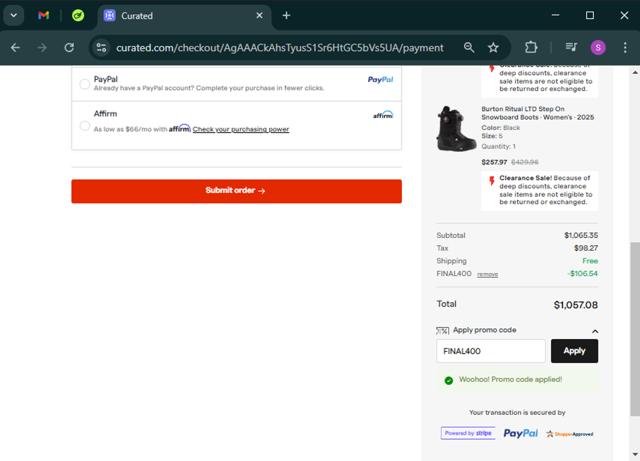Click the boots price $257.97
640x461 pixels.
[494, 162]
